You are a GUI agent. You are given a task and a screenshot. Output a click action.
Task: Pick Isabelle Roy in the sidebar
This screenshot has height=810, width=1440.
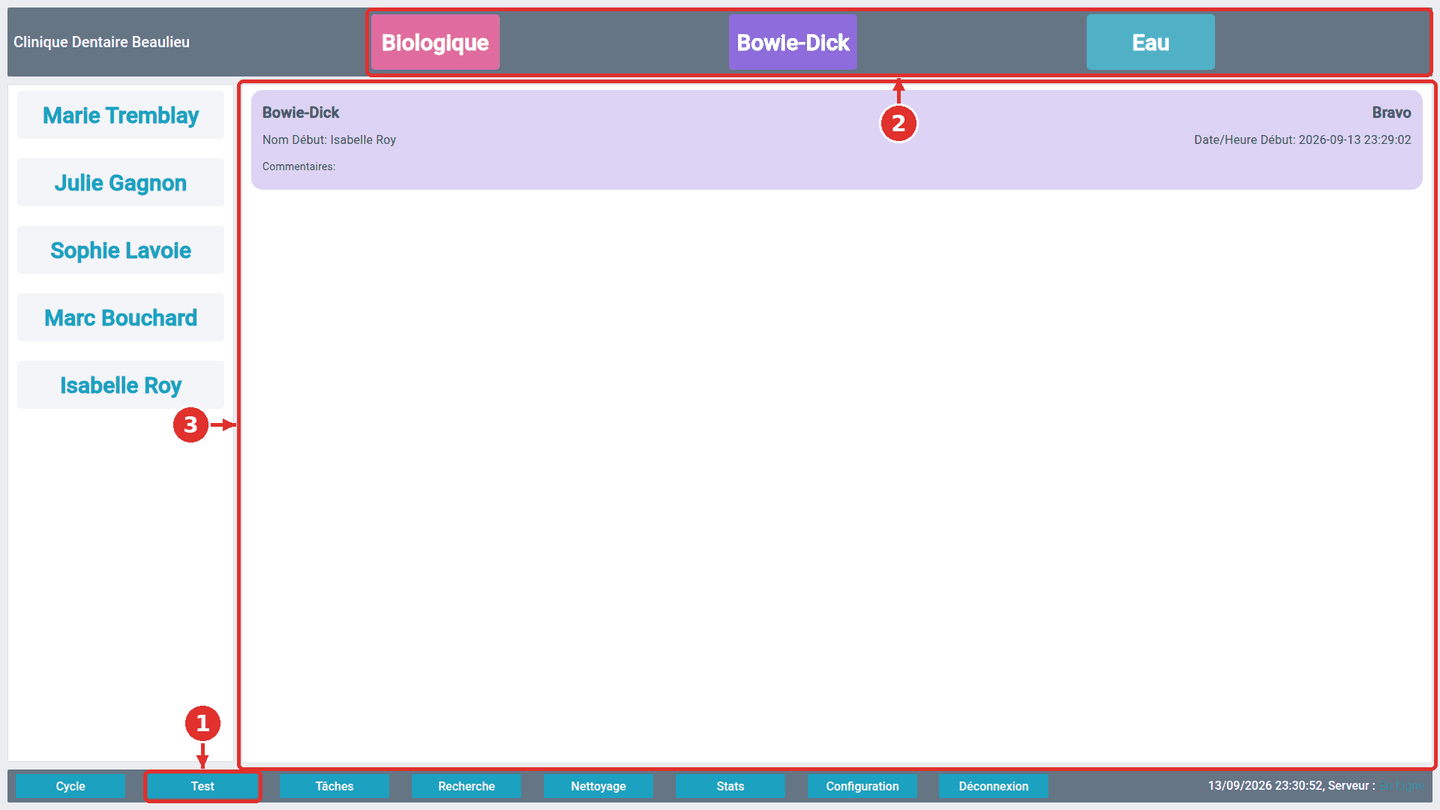point(121,385)
